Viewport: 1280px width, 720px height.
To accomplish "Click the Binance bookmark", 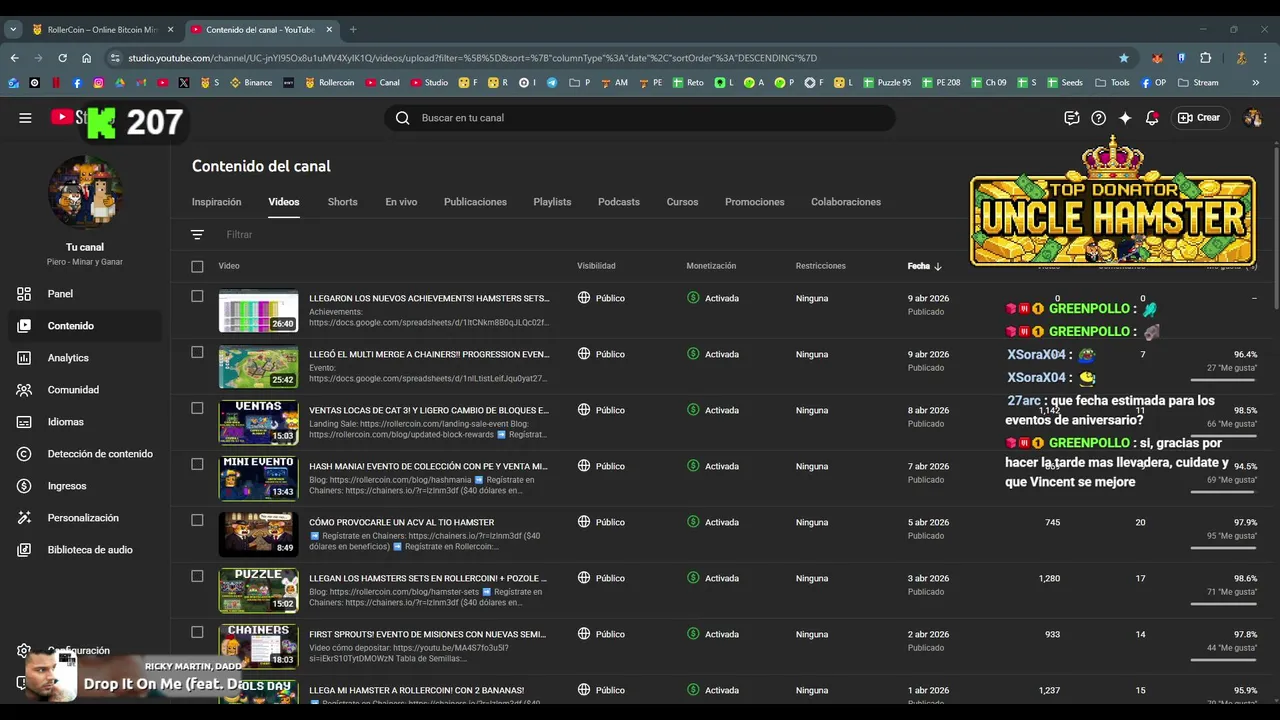I will point(251,83).
